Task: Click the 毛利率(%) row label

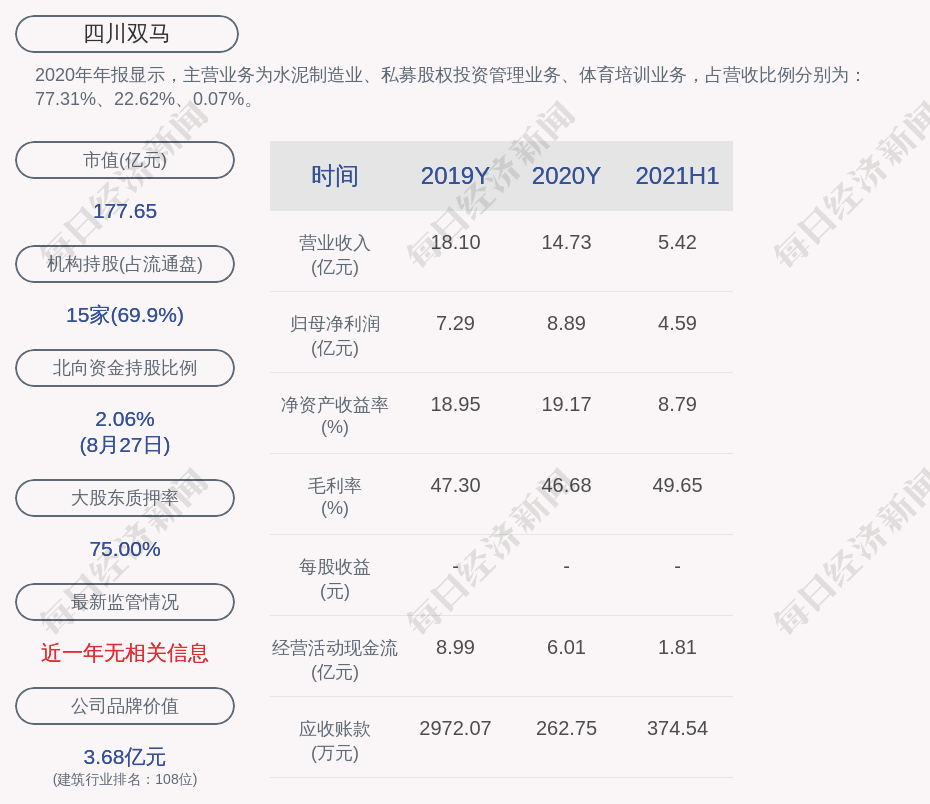Action: pos(335,497)
